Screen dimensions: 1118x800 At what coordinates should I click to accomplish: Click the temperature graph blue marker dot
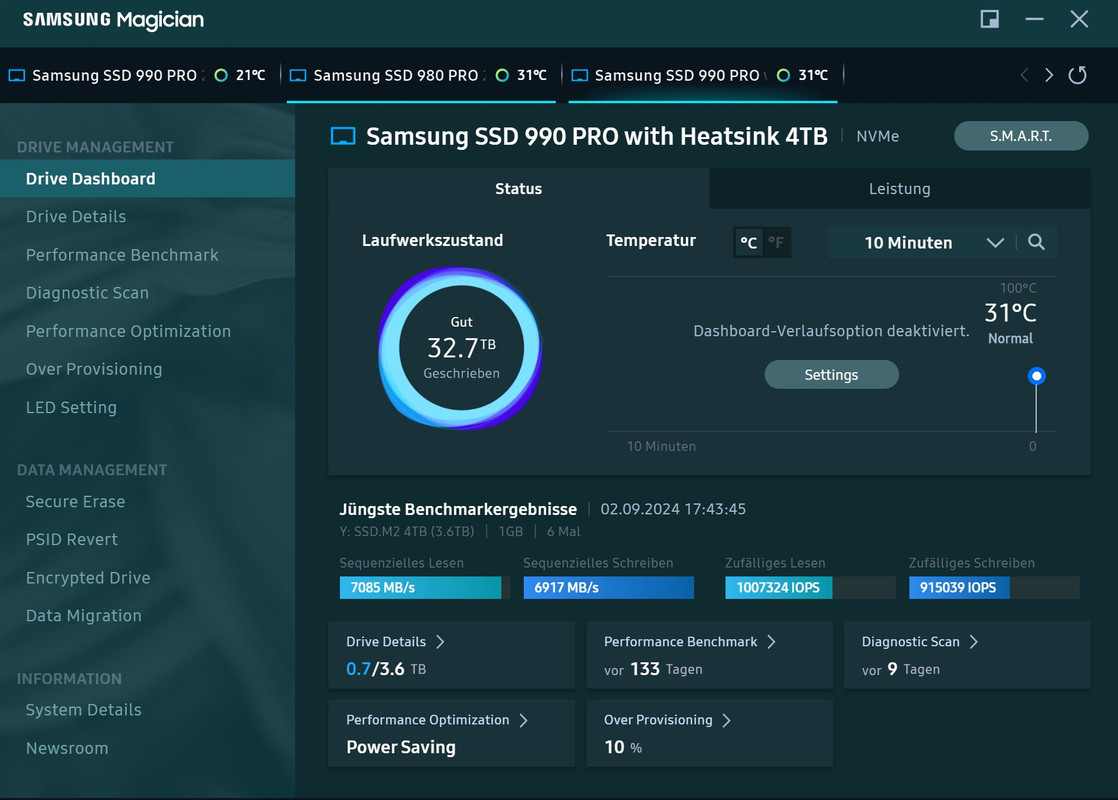click(1037, 376)
